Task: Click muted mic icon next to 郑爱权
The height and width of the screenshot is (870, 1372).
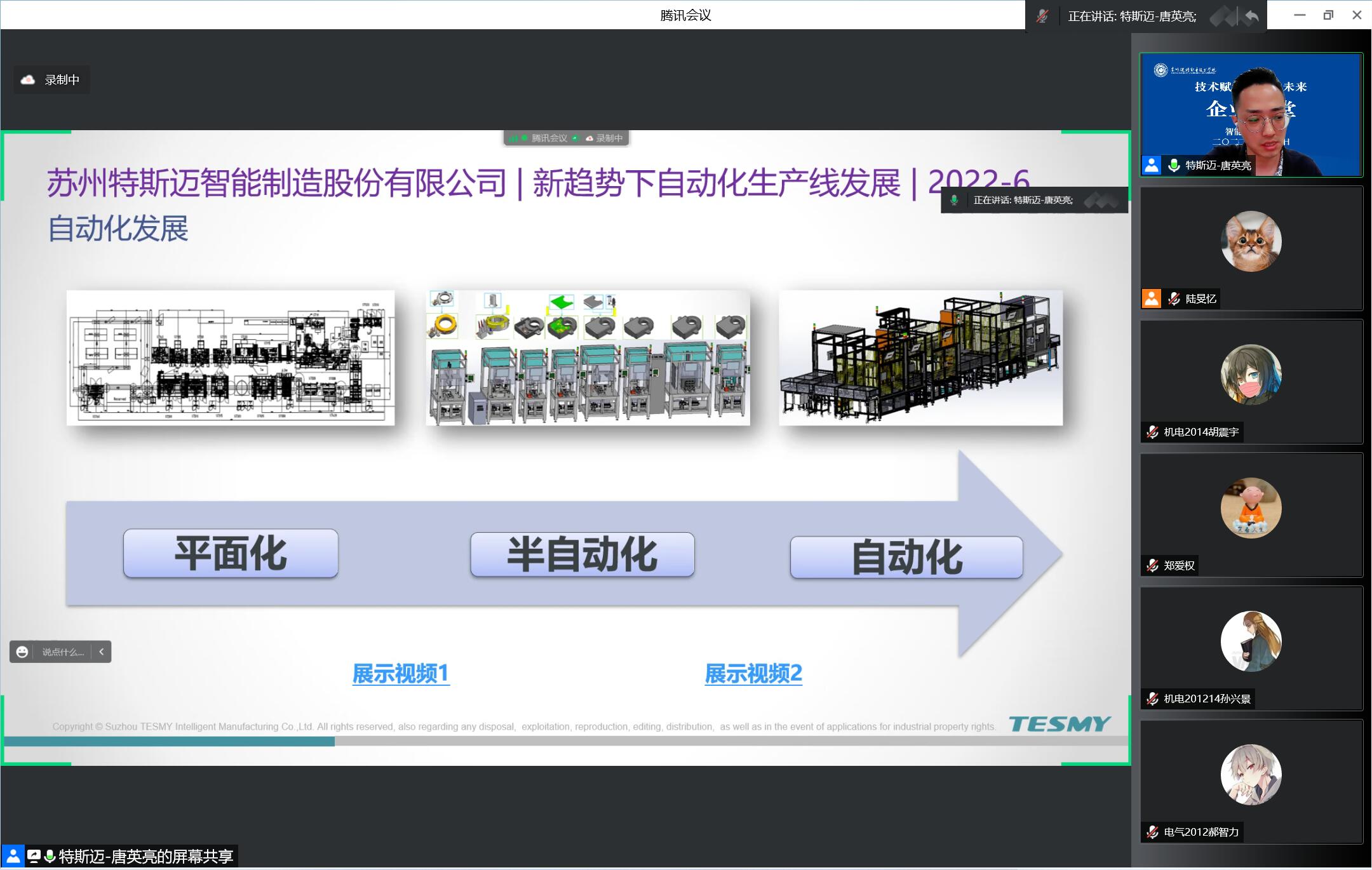Action: pyautogui.click(x=1152, y=566)
